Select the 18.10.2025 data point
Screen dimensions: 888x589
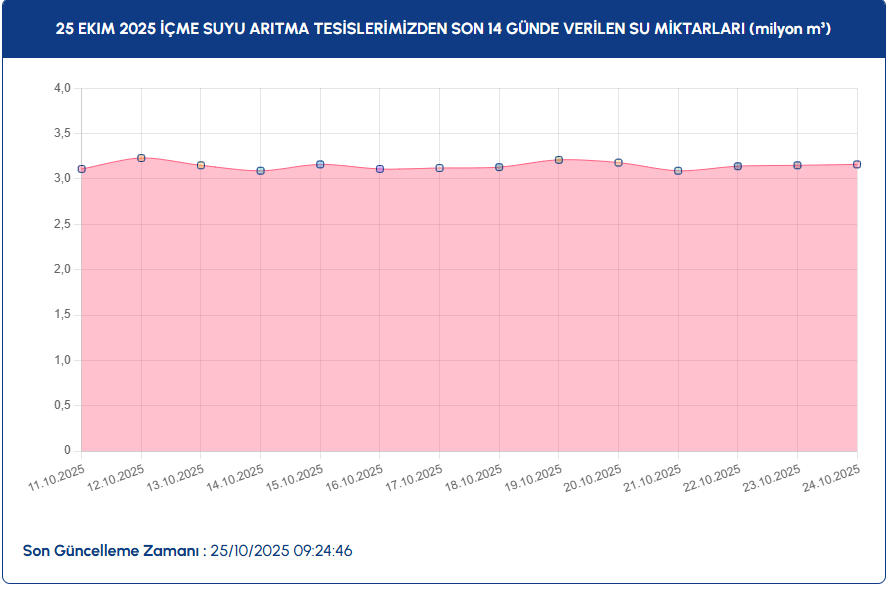(499, 167)
